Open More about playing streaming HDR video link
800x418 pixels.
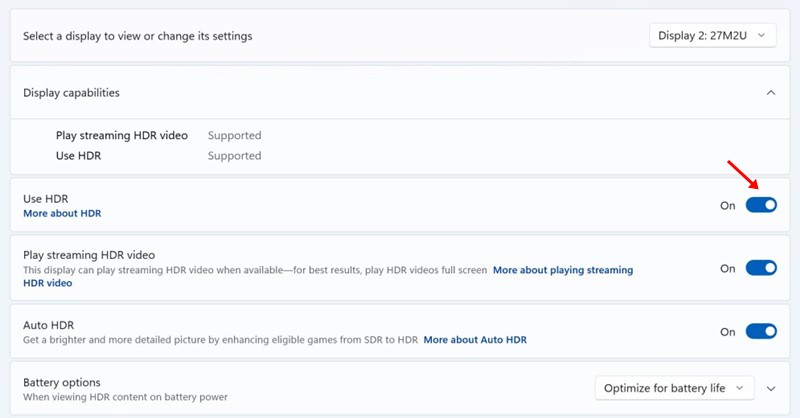pos(562,270)
